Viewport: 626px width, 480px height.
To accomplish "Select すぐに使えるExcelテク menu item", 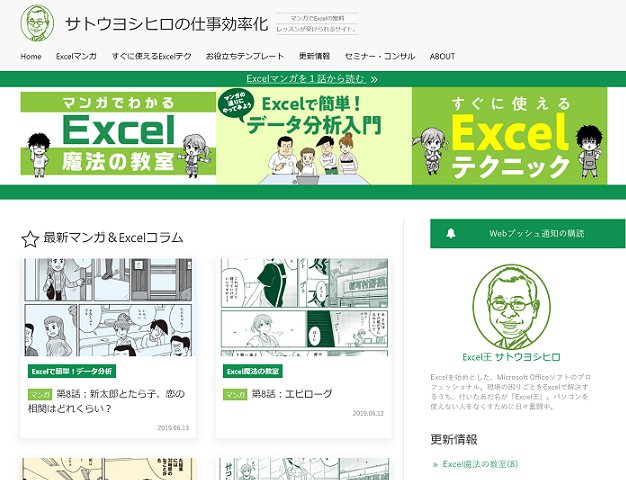I will click(151, 56).
